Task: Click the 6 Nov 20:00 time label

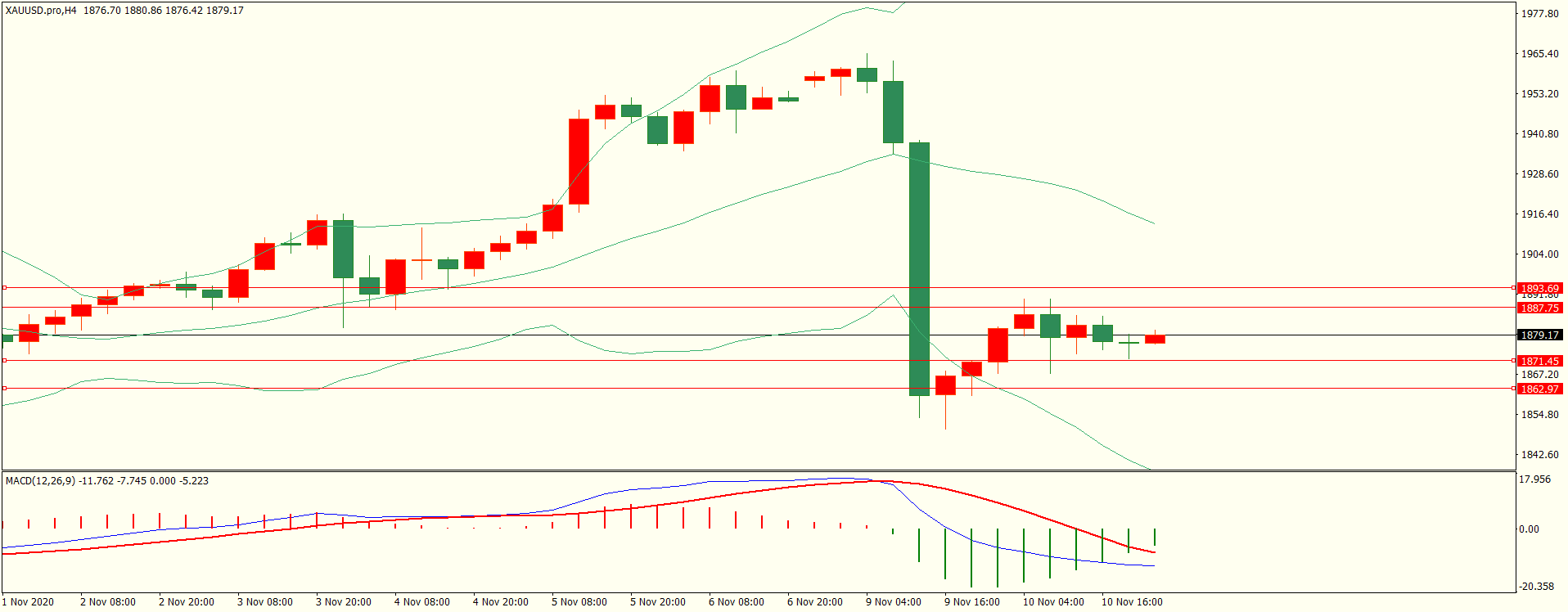Action: 815,602
